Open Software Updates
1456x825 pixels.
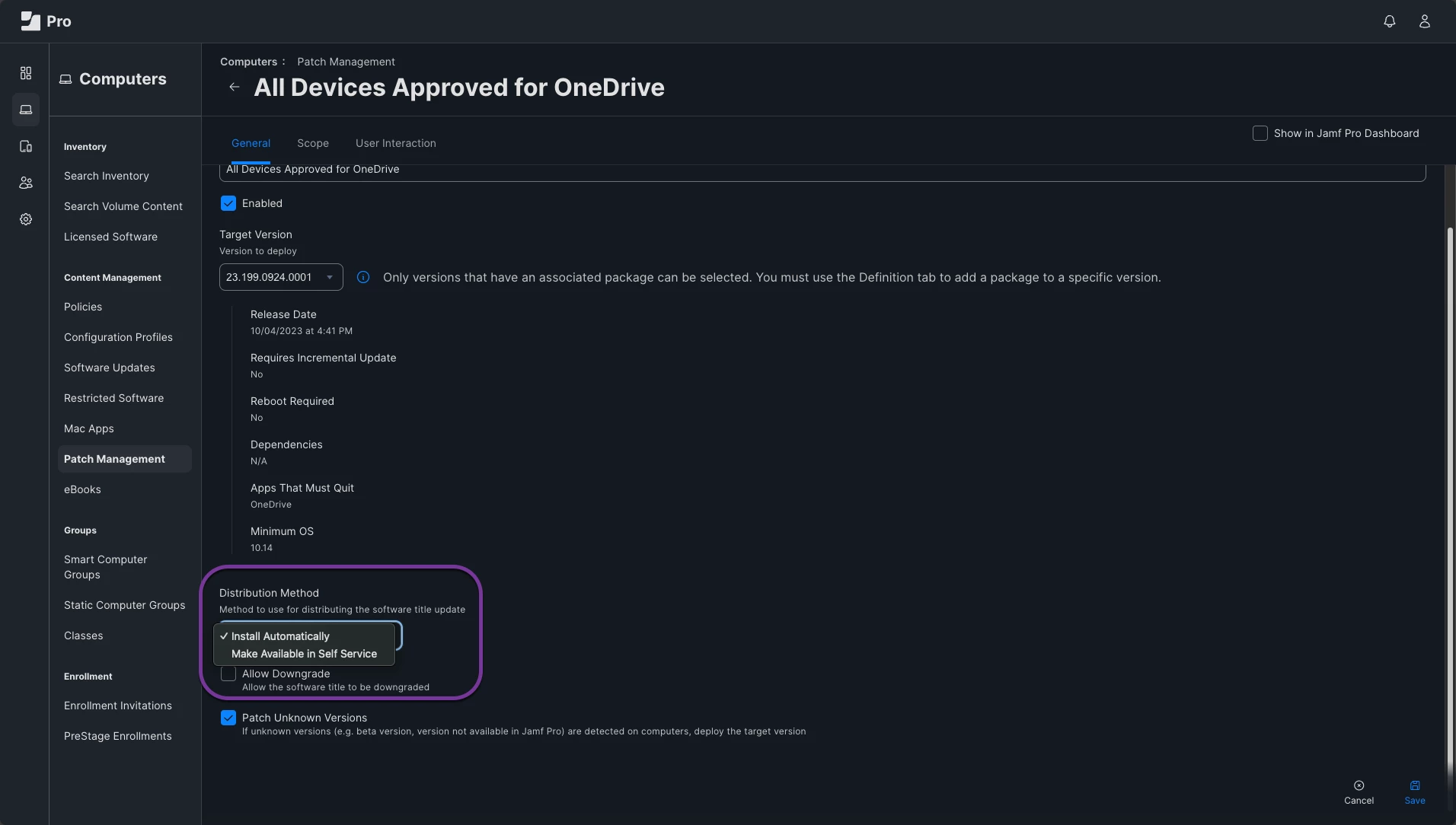point(110,368)
